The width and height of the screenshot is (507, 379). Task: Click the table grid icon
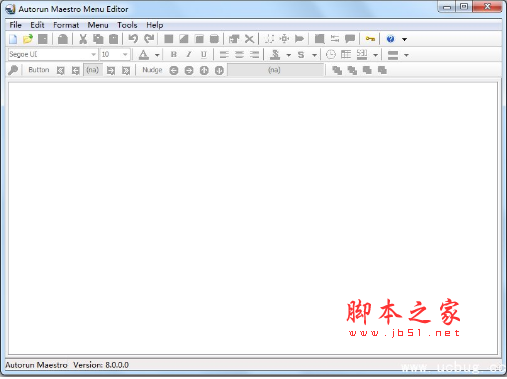(346, 54)
